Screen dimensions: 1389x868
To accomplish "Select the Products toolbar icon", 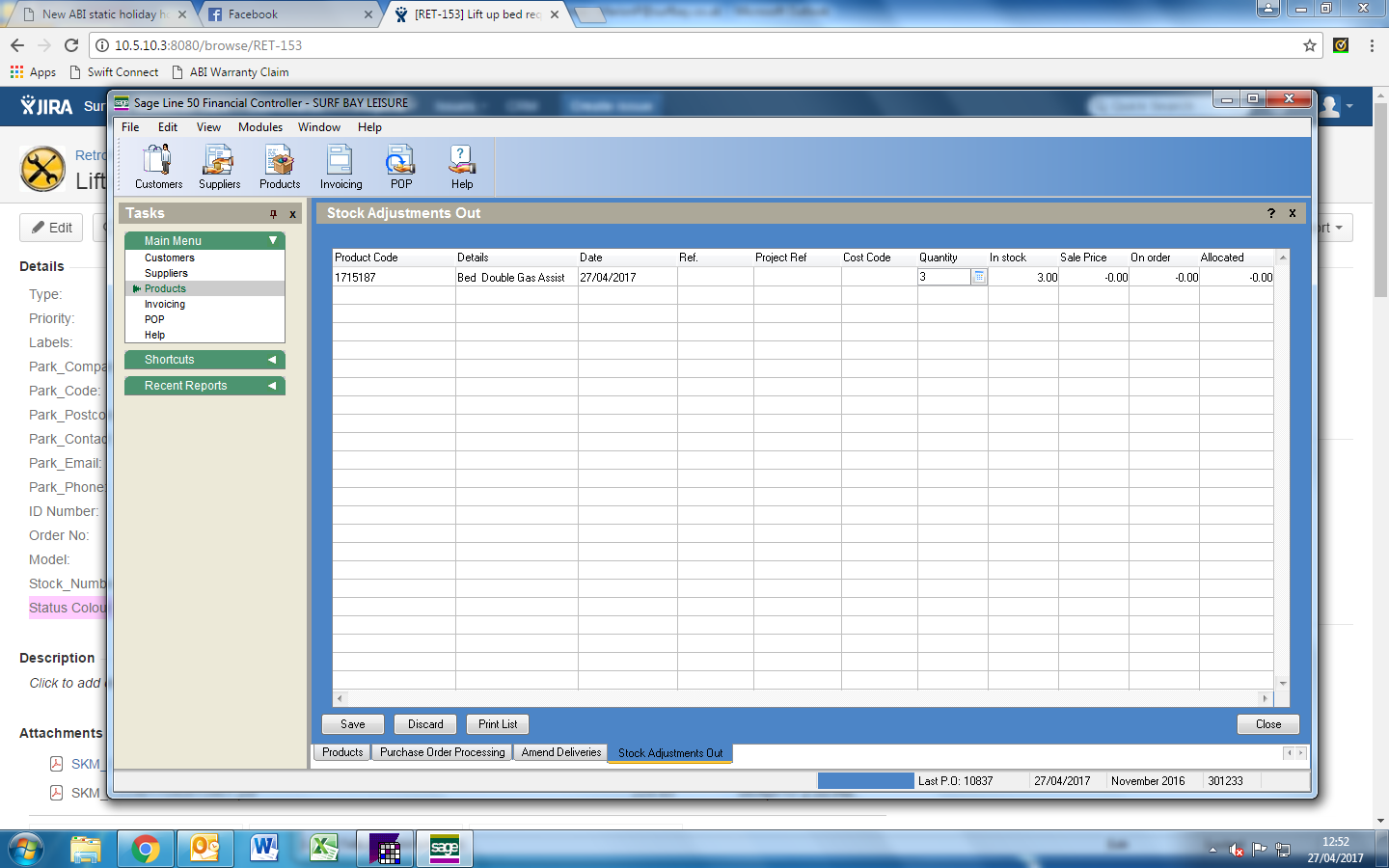I will (x=280, y=166).
